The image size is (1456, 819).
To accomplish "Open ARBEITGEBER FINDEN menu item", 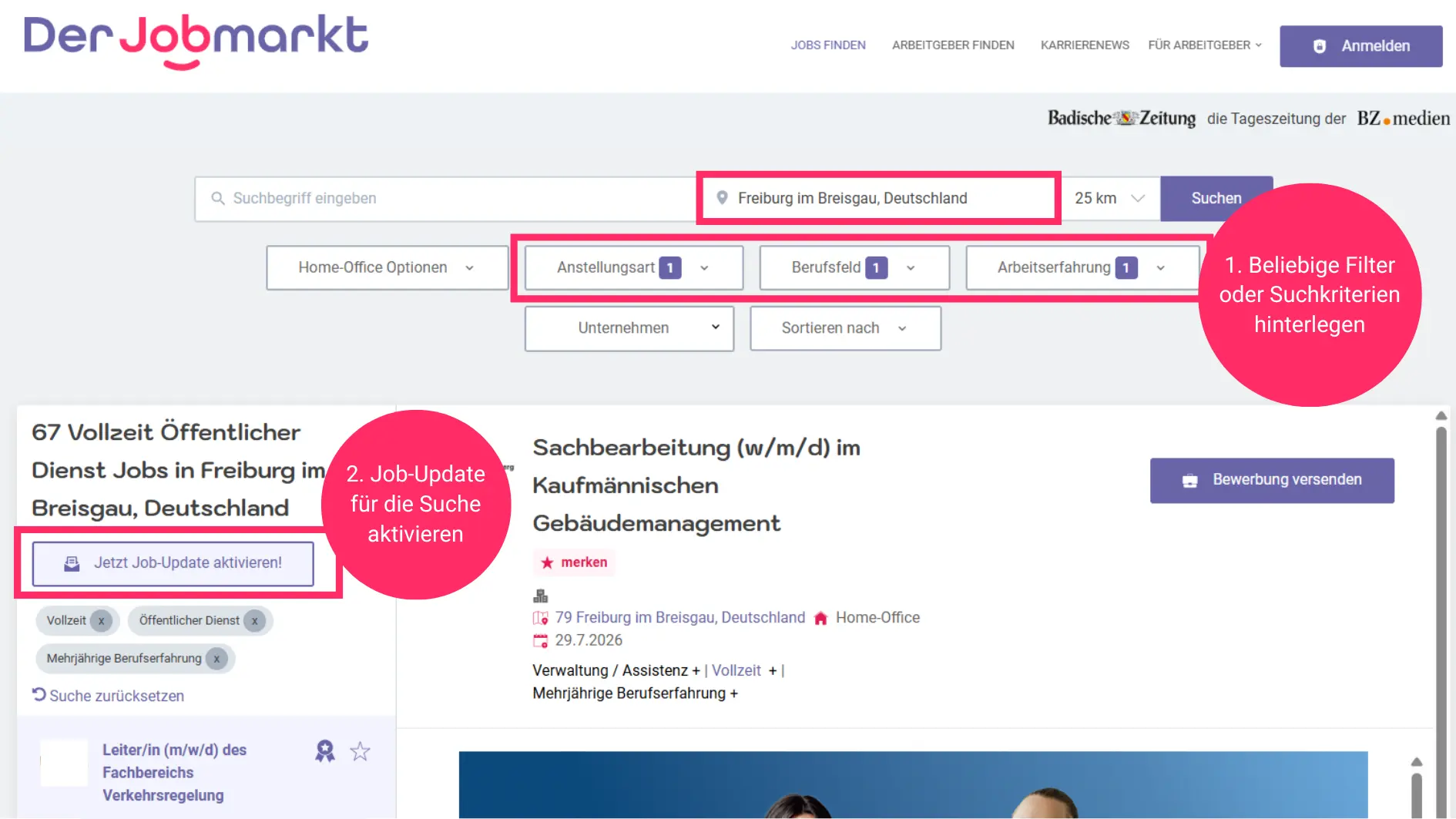I will point(953,45).
